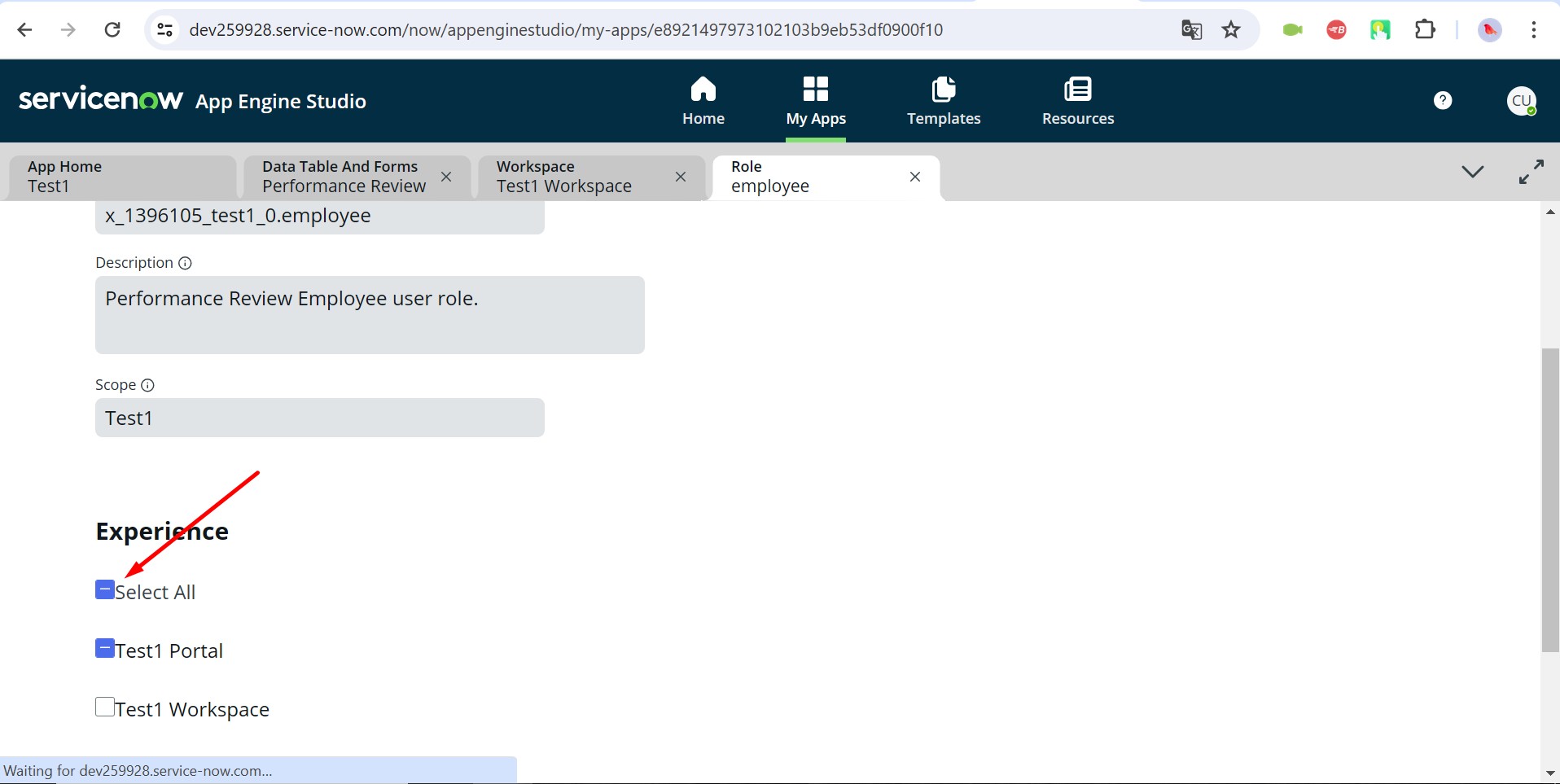Click the translate page icon
This screenshot has height=784, width=1560.
pyautogui.click(x=1192, y=30)
